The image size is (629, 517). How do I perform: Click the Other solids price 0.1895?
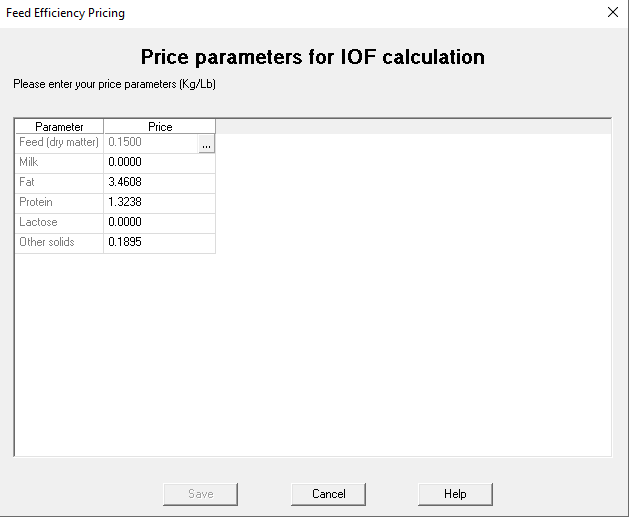pos(159,243)
